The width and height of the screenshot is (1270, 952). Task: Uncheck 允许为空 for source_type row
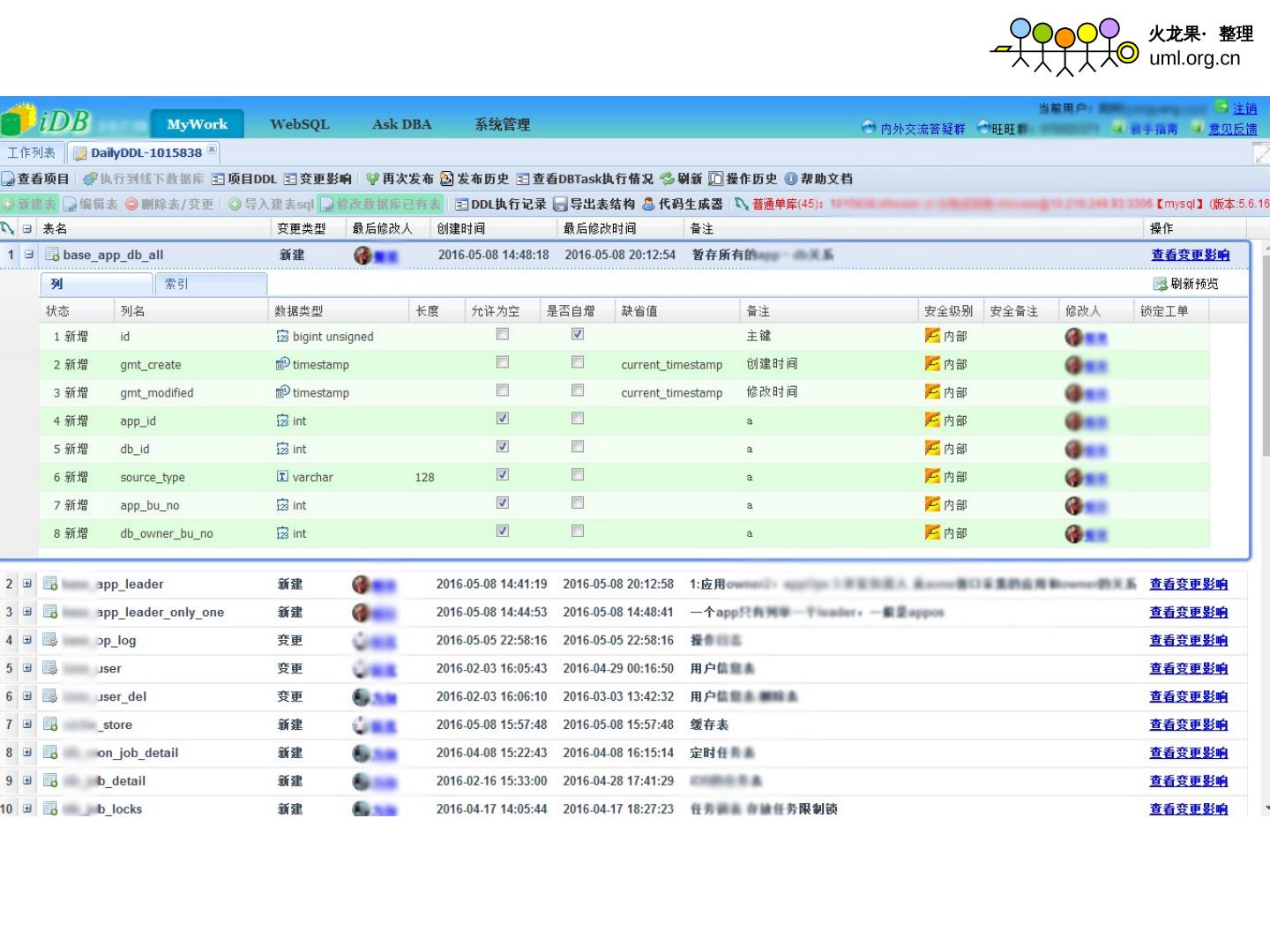tap(503, 475)
